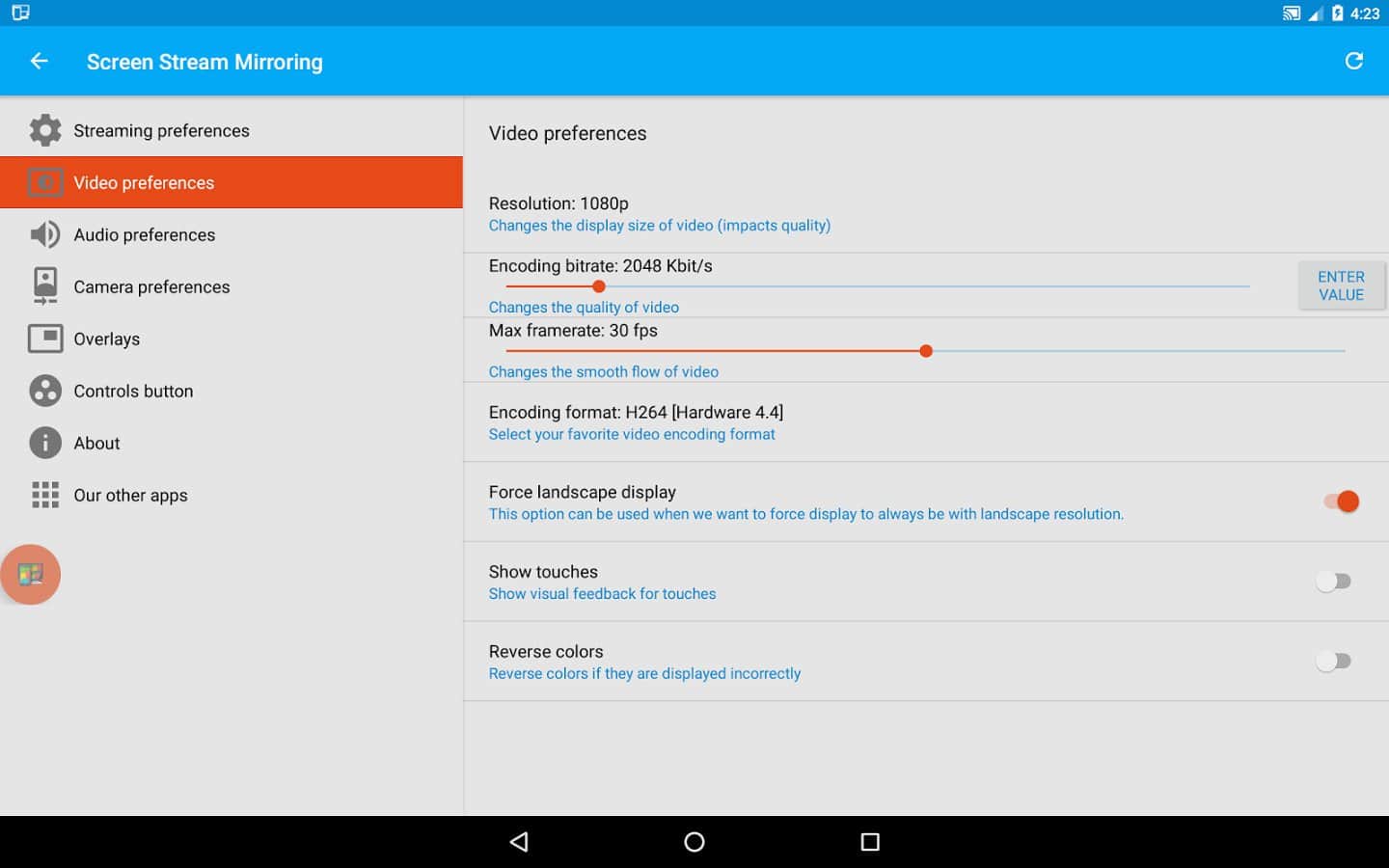Image resolution: width=1389 pixels, height=868 pixels.
Task: Click the Controls button icon
Action: click(x=45, y=391)
